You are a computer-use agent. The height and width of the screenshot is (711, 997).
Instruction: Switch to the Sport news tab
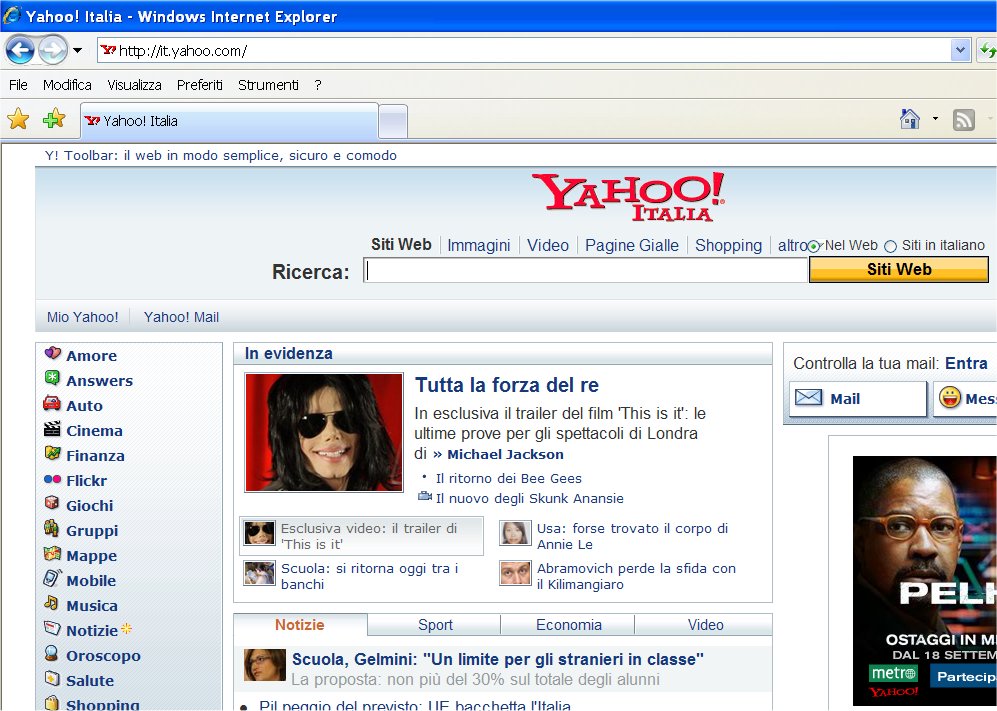435,625
